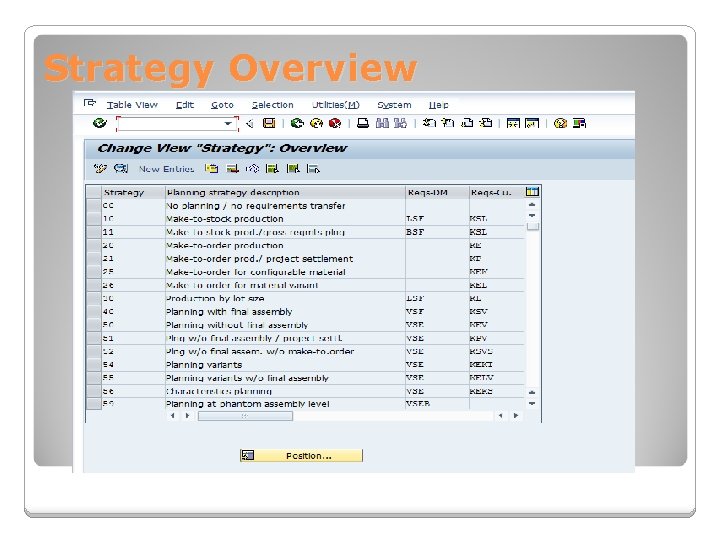Toggle Display/Change pencil icon
Screen dimensions: 720x540
(100, 169)
